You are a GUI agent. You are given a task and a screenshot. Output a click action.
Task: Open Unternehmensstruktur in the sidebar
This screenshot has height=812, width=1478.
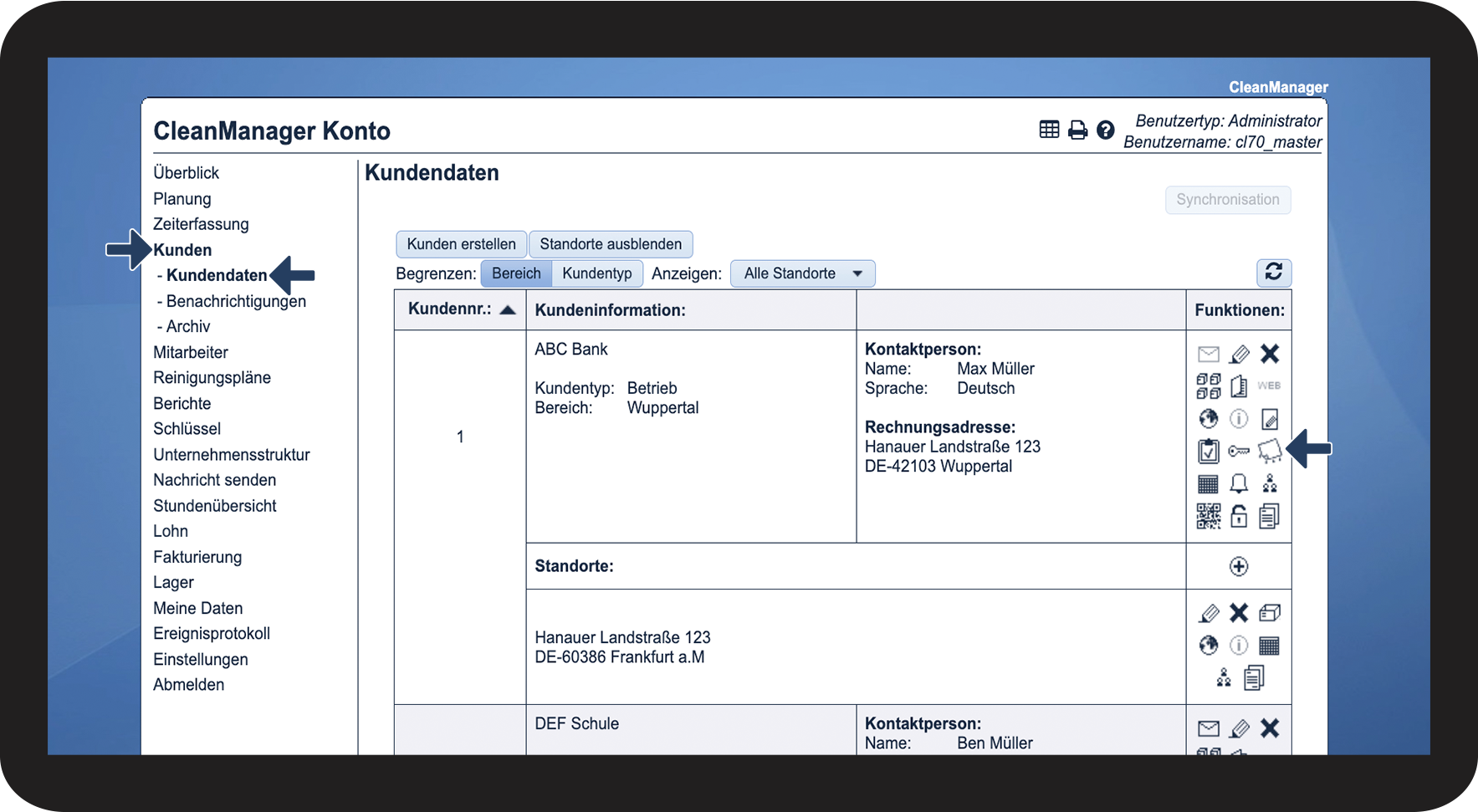point(232,455)
